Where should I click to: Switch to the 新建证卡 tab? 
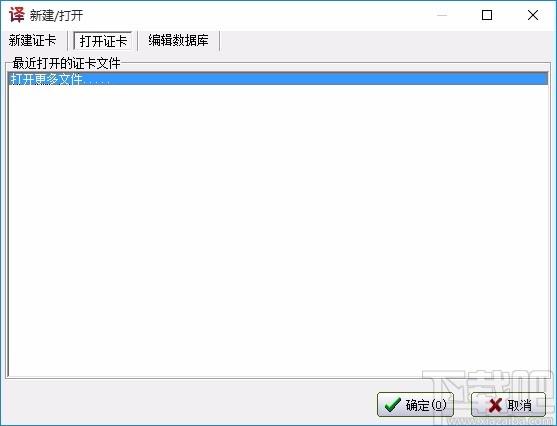point(32,40)
